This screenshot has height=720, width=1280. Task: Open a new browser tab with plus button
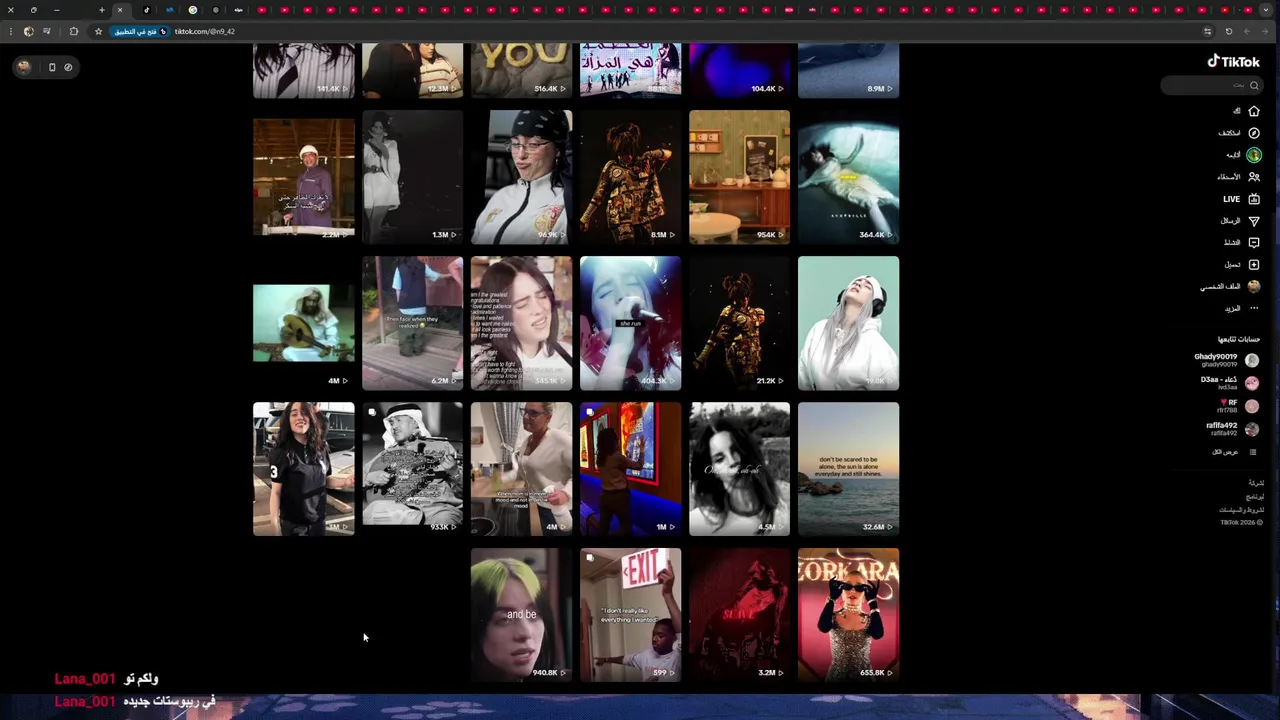pos(101,10)
